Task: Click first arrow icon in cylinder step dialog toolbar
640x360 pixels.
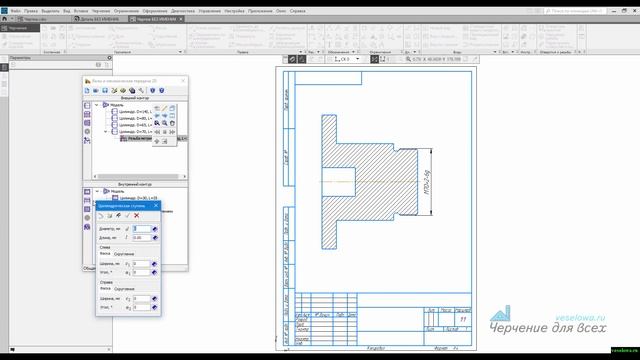Action: (101, 216)
